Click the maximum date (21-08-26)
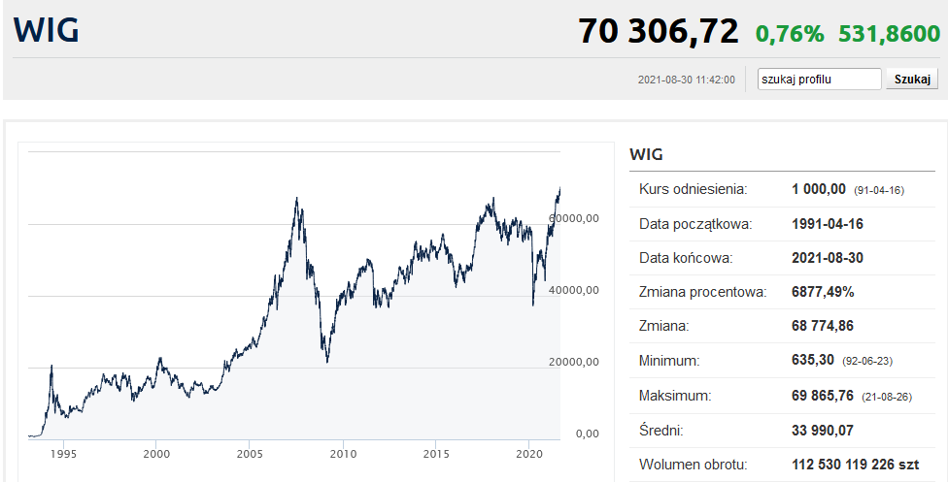 tap(886, 397)
